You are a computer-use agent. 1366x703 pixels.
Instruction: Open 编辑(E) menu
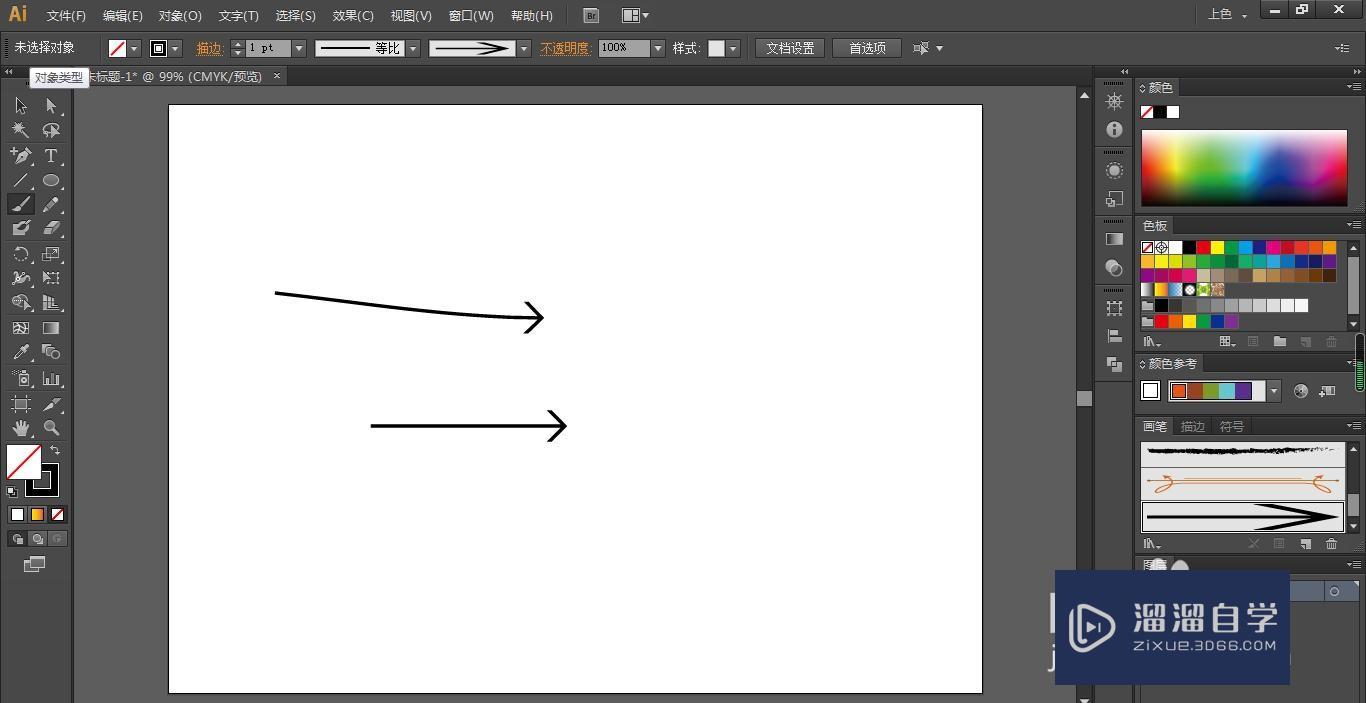pyautogui.click(x=122, y=15)
